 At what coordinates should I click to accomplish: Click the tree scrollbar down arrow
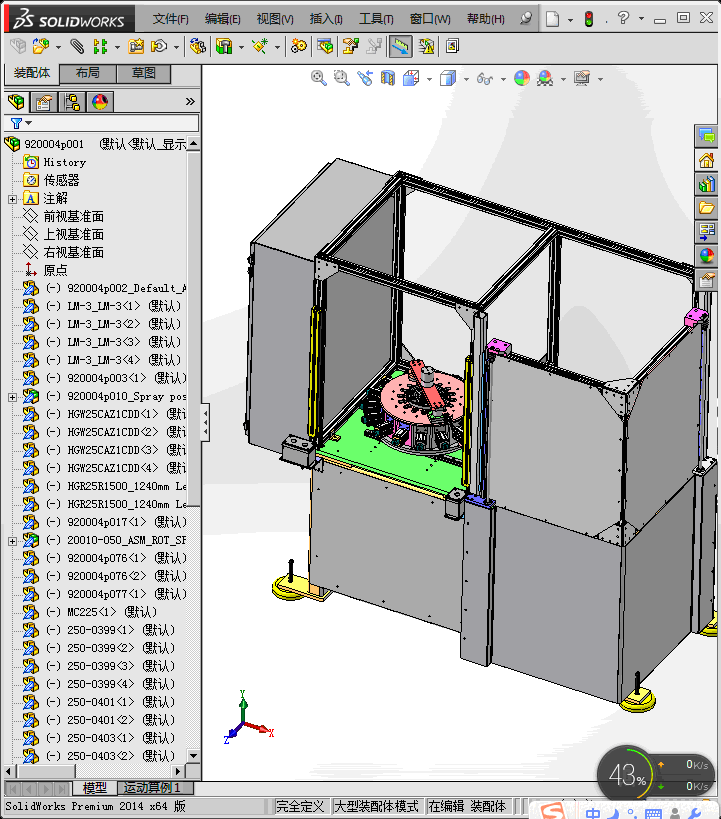click(193, 756)
